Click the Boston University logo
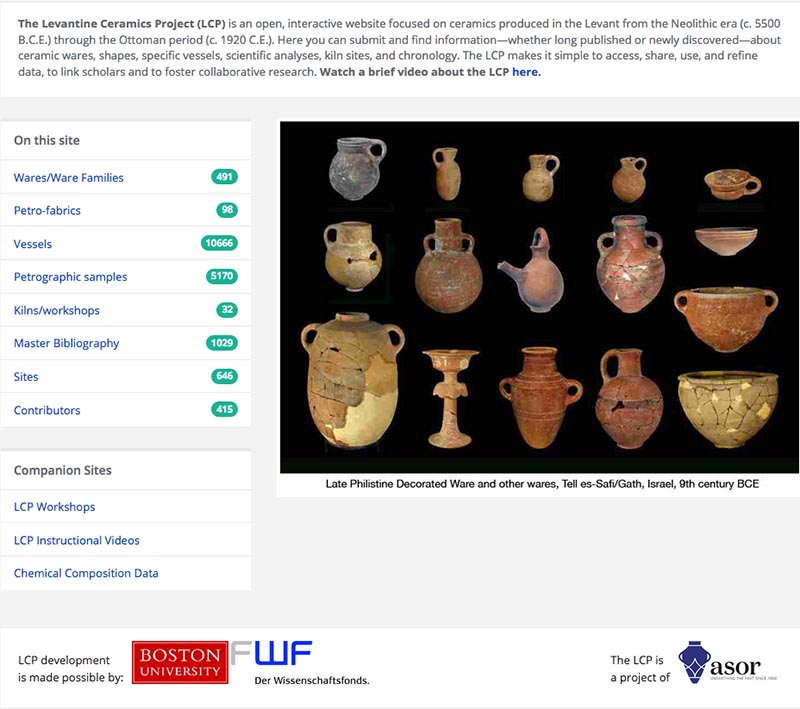The image size is (800, 709). click(180, 662)
